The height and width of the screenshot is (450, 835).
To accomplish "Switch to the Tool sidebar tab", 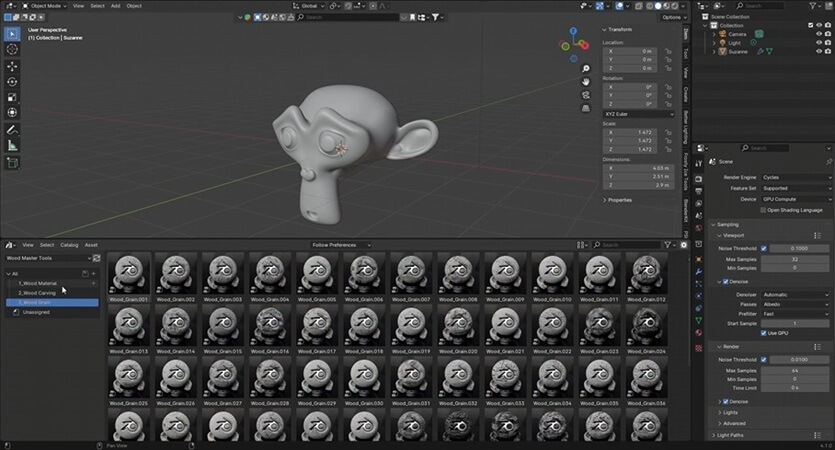I will click(x=686, y=53).
